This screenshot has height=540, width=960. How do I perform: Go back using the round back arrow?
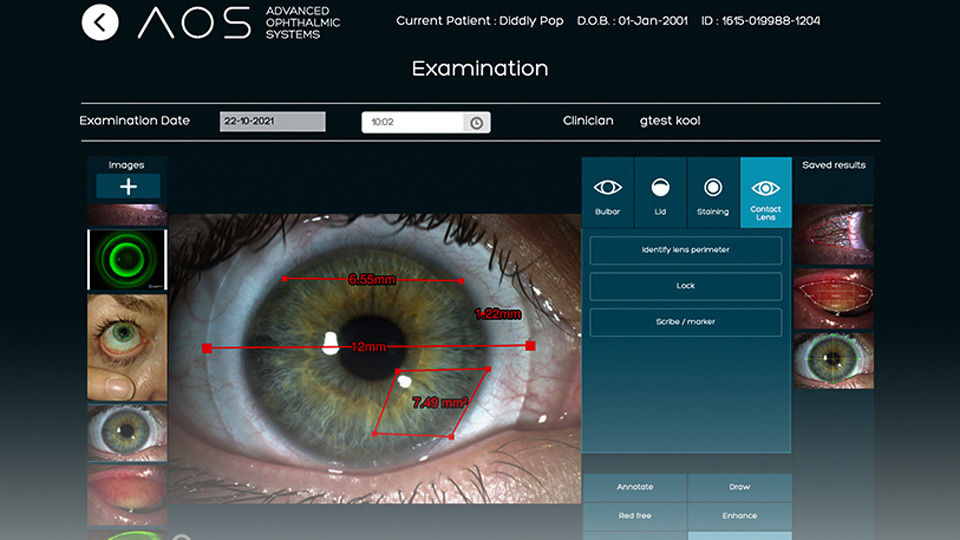tap(100, 23)
